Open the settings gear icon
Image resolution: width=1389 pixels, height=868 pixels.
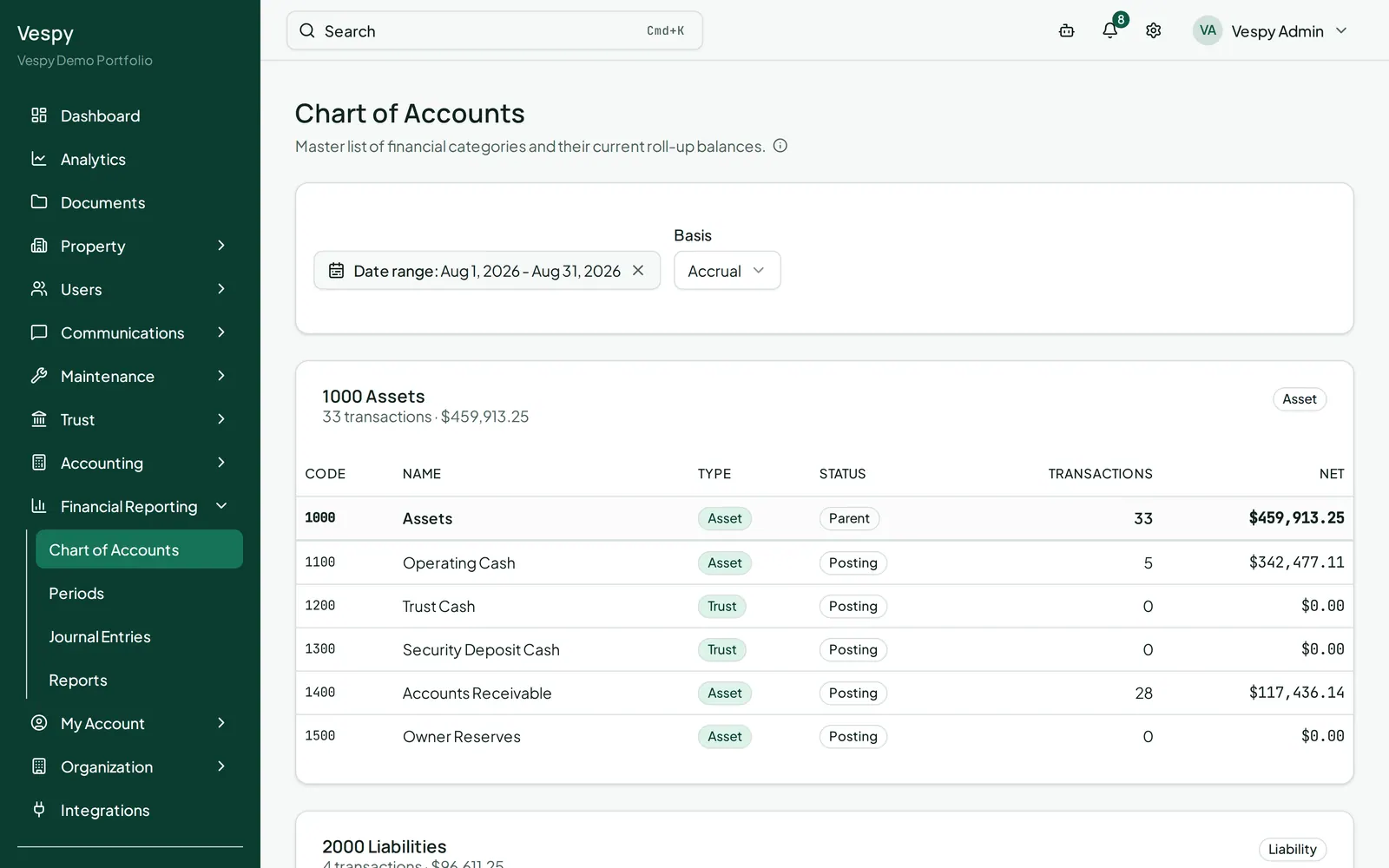point(1154,31)
